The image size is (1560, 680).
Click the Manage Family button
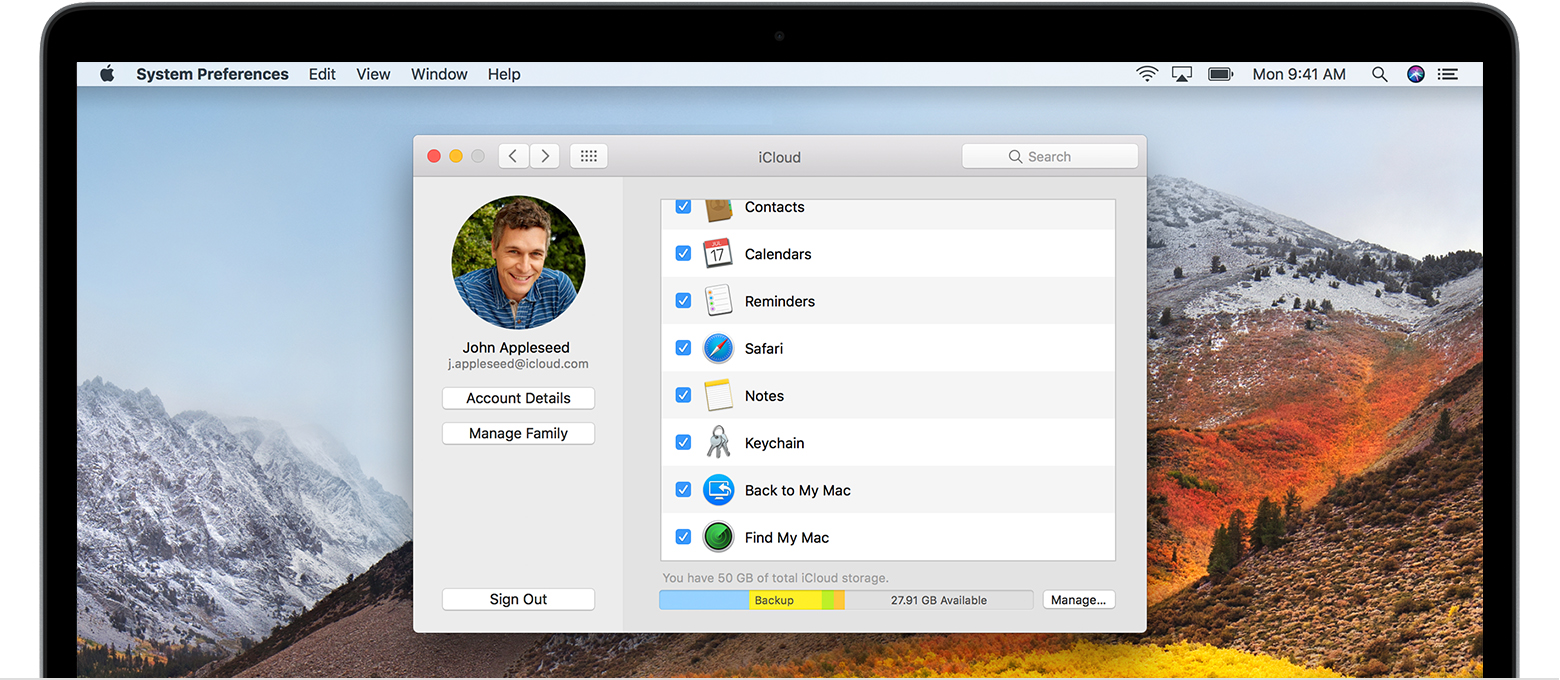pyautogui.click(x=518, y=433)
